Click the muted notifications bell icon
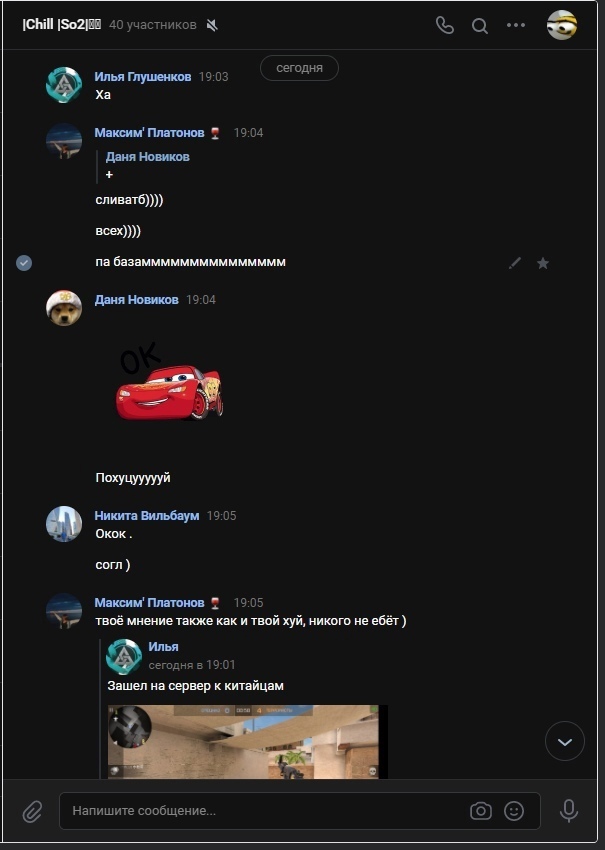The width and height of the screenshot is (605, 850). 212,25
